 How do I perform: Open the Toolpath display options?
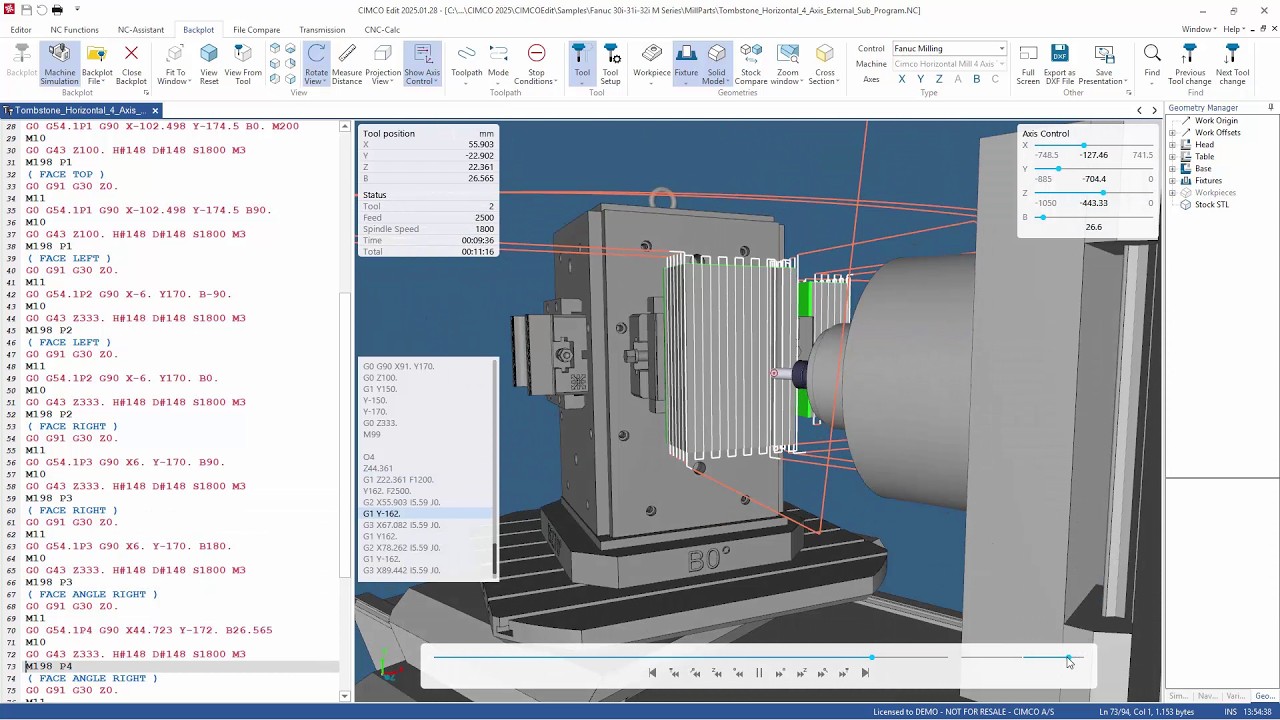click(x=467, y=64)
